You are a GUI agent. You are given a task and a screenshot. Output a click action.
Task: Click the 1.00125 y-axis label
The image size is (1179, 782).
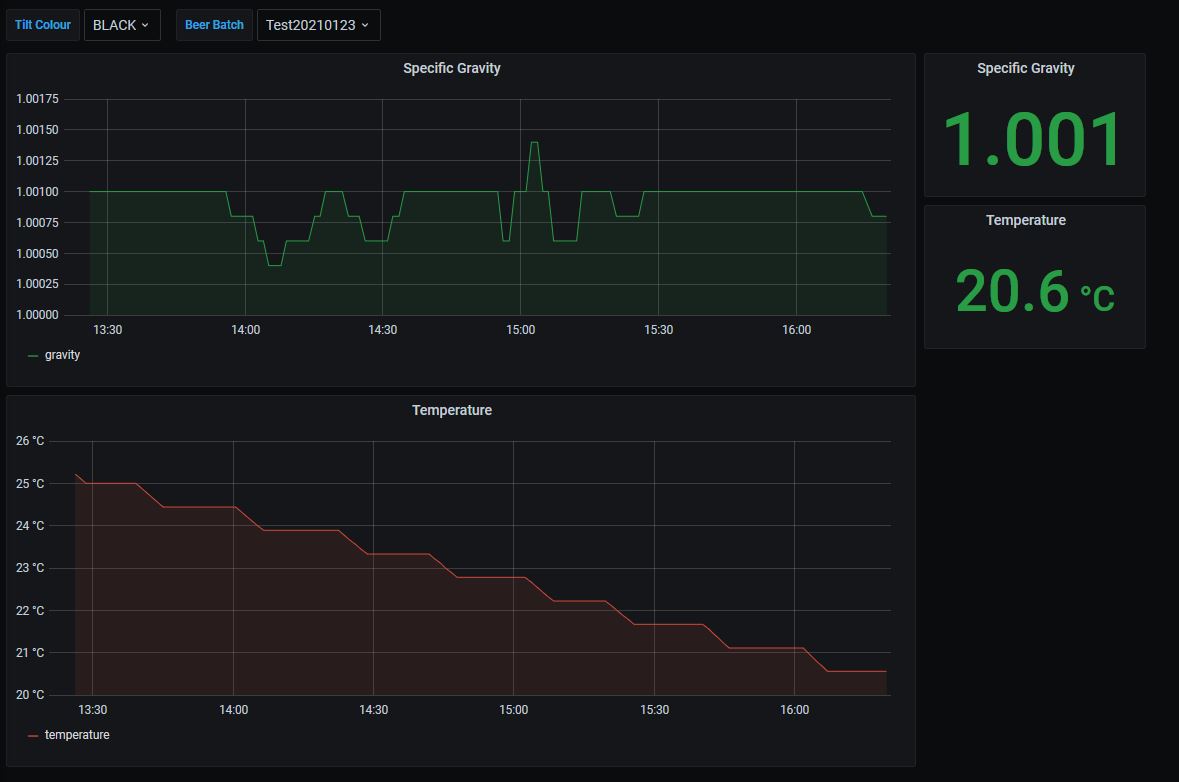38,161
